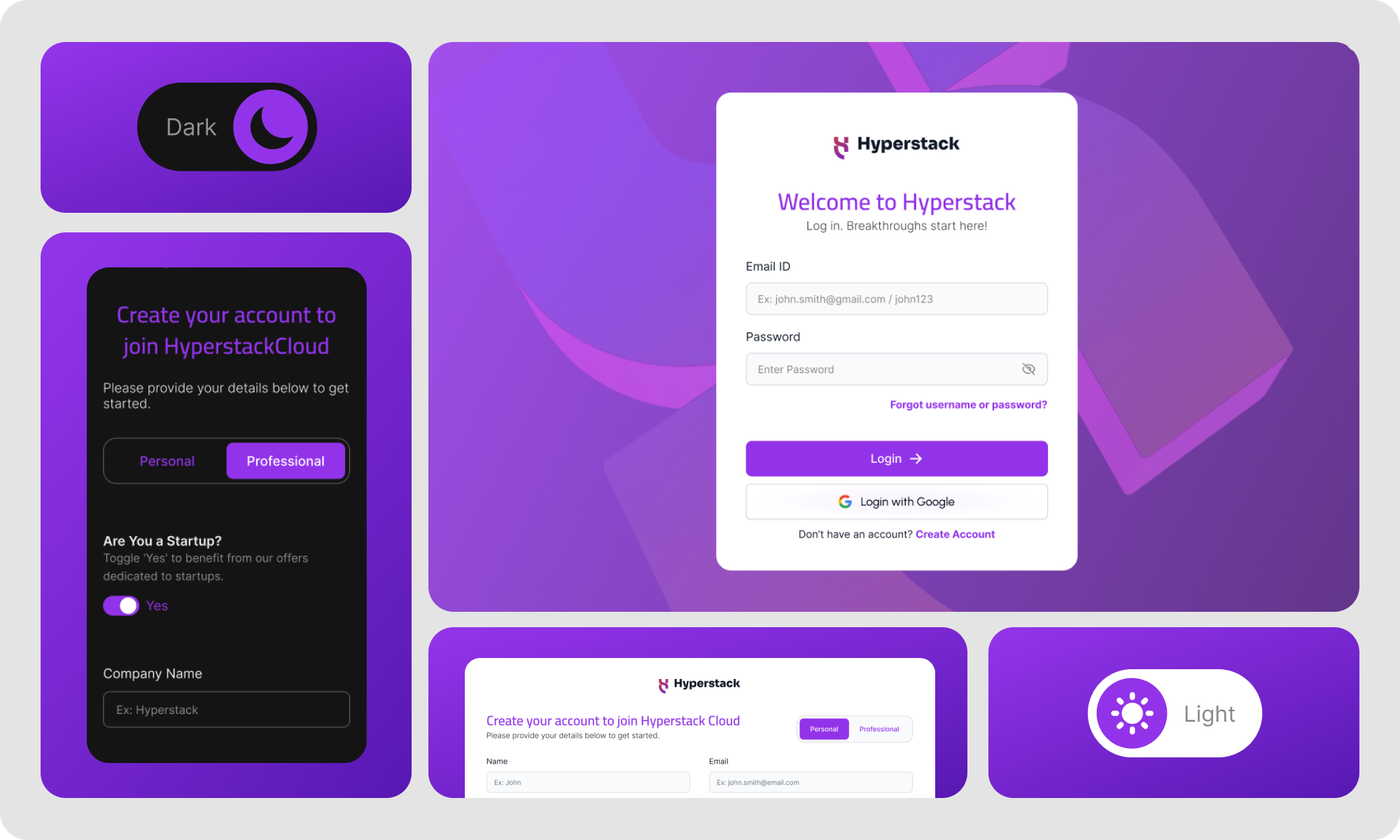Click the Professional button in signup form
The height and width of the screenshot is (840, 1400).
coord(286,461)
